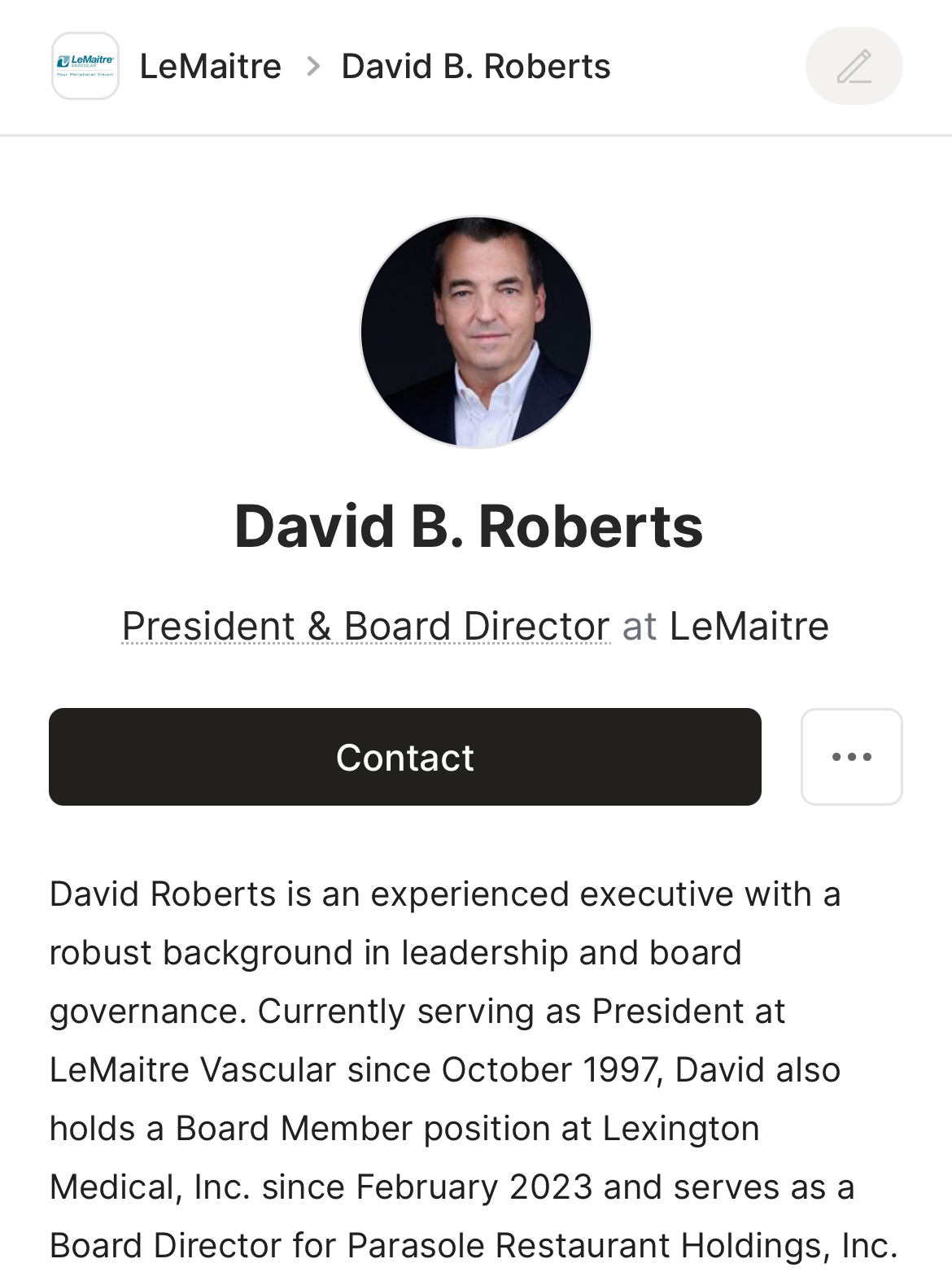952x1285 pixels.
Task: Open the three-dot more options menu
Action: pos(851,757)
